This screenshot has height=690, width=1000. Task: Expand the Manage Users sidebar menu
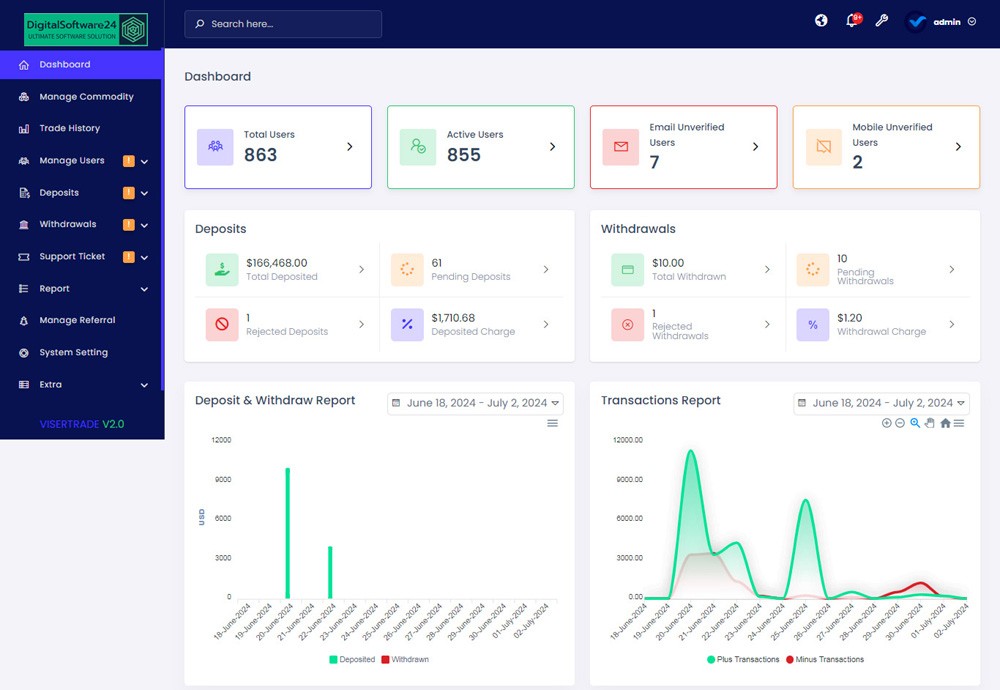pos(82,161)
